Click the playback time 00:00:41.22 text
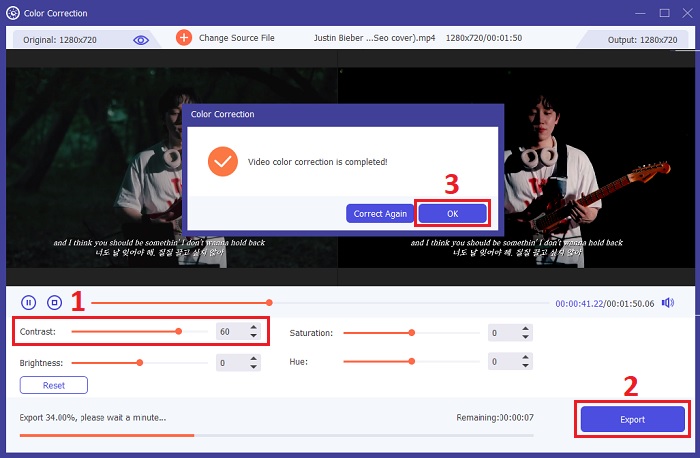700x458 pixels. [579, 304]
